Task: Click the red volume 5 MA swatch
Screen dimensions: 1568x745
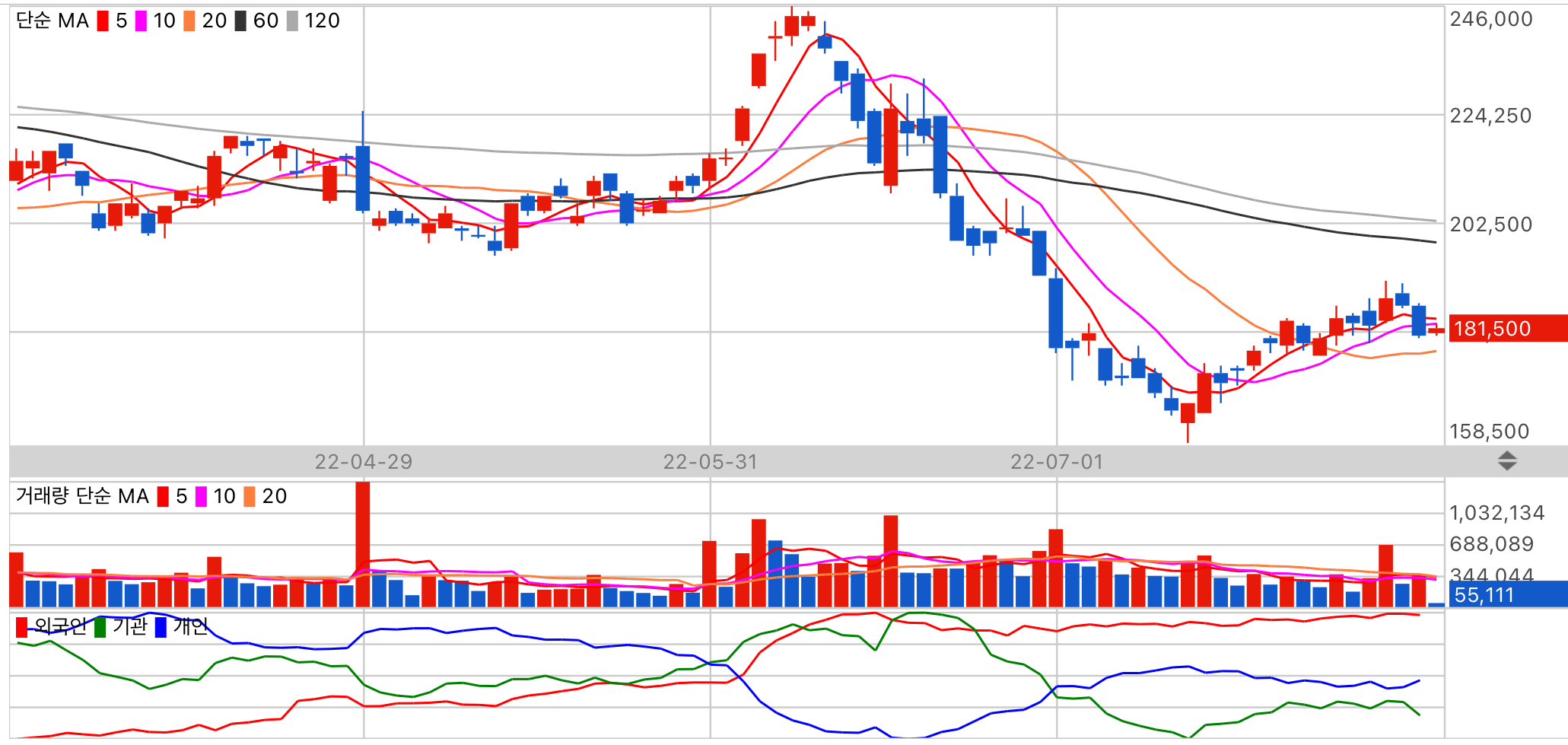Action: 163,496
